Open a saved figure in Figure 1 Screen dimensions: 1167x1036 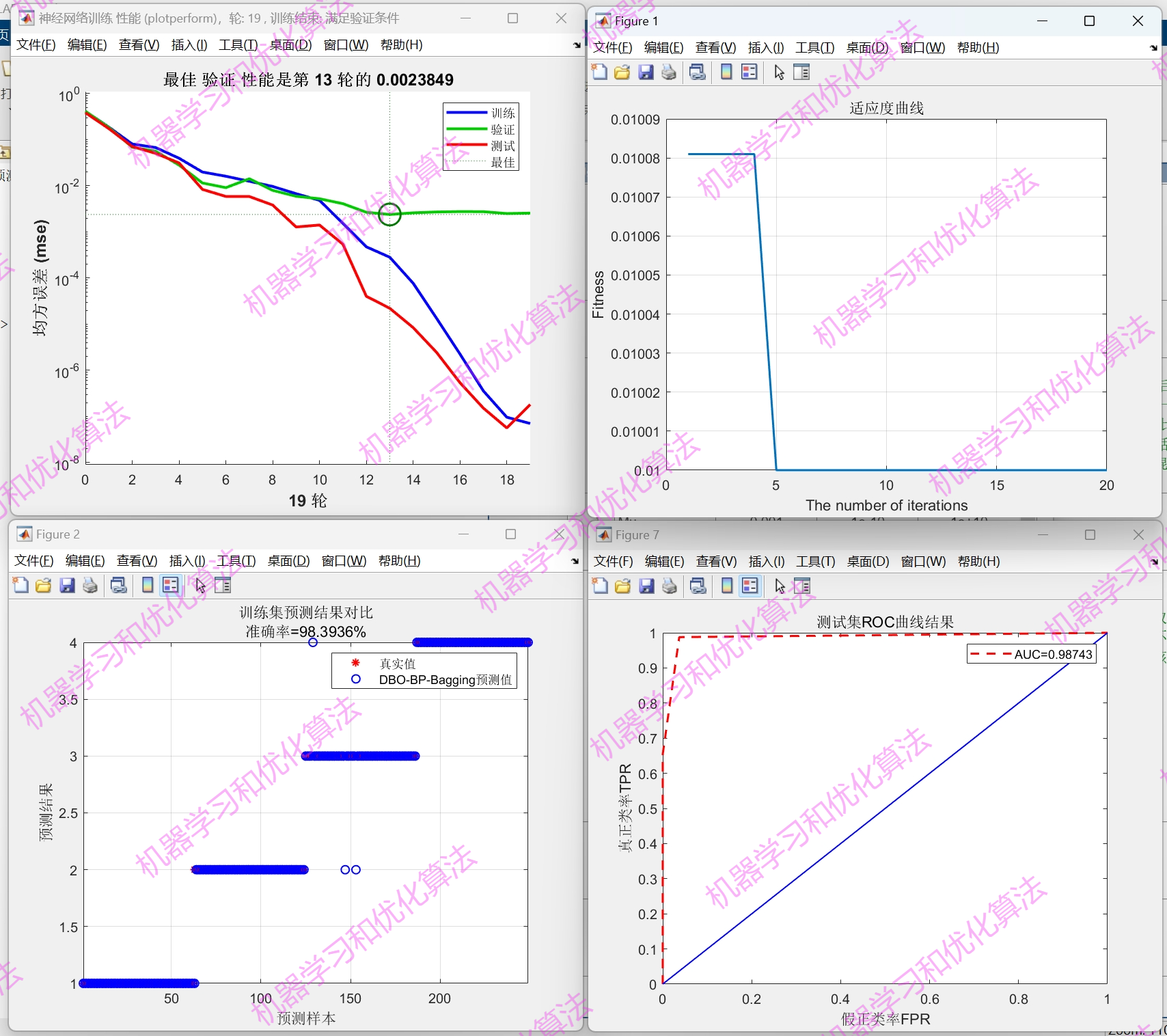click(622, 72)
